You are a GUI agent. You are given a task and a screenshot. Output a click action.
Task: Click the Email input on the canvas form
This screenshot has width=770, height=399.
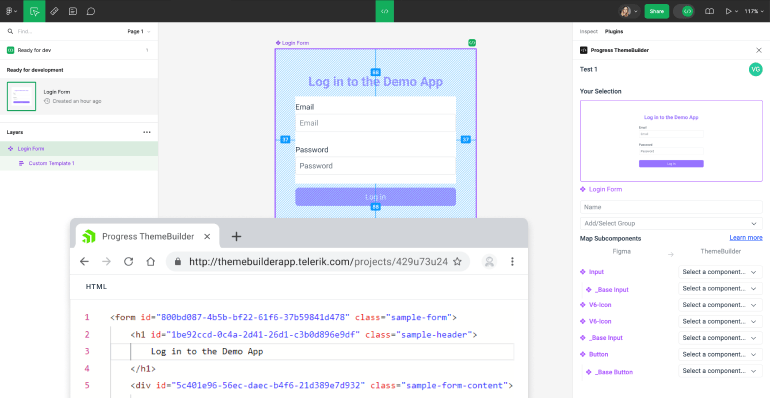[375, 123]
